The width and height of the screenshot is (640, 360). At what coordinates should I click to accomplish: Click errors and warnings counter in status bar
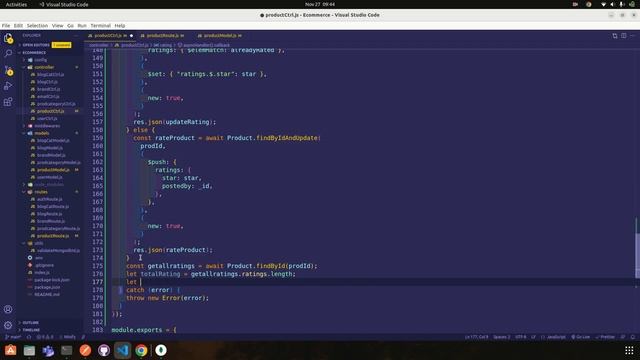(45, 337)
